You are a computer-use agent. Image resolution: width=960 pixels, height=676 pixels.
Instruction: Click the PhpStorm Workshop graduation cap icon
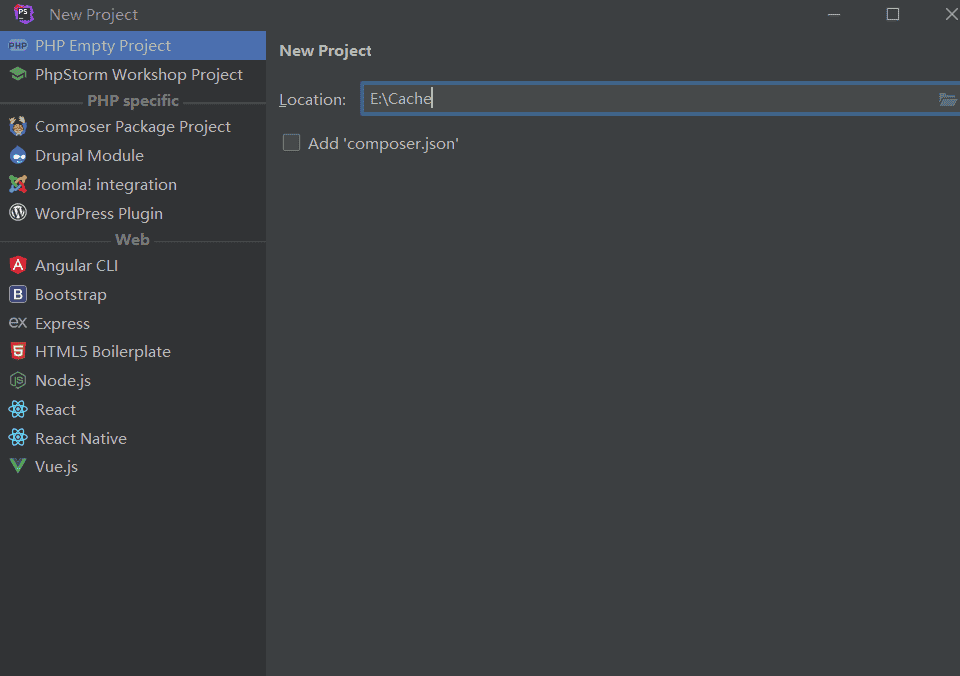point(17,75)
